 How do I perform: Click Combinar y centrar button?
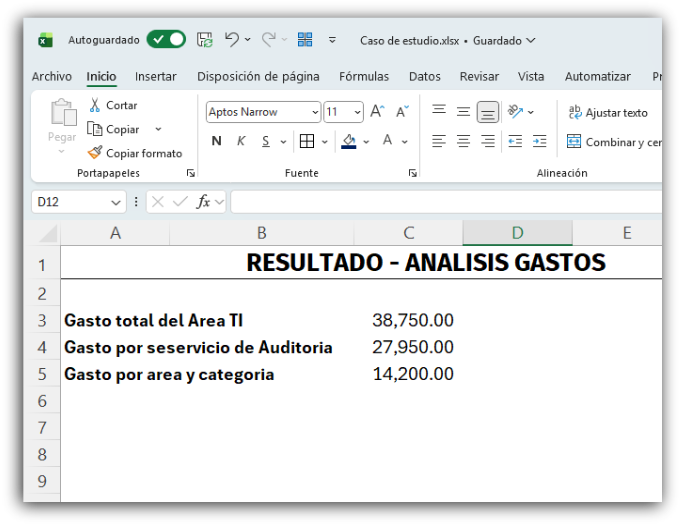point(614,142)
